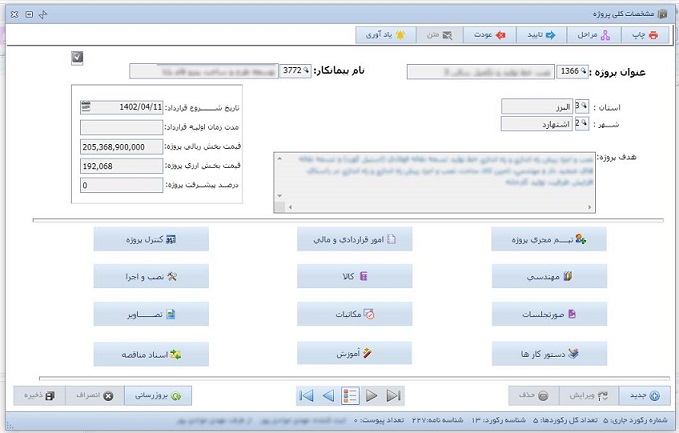Open کنترل پروژه (project control) button

coord(151,239)
